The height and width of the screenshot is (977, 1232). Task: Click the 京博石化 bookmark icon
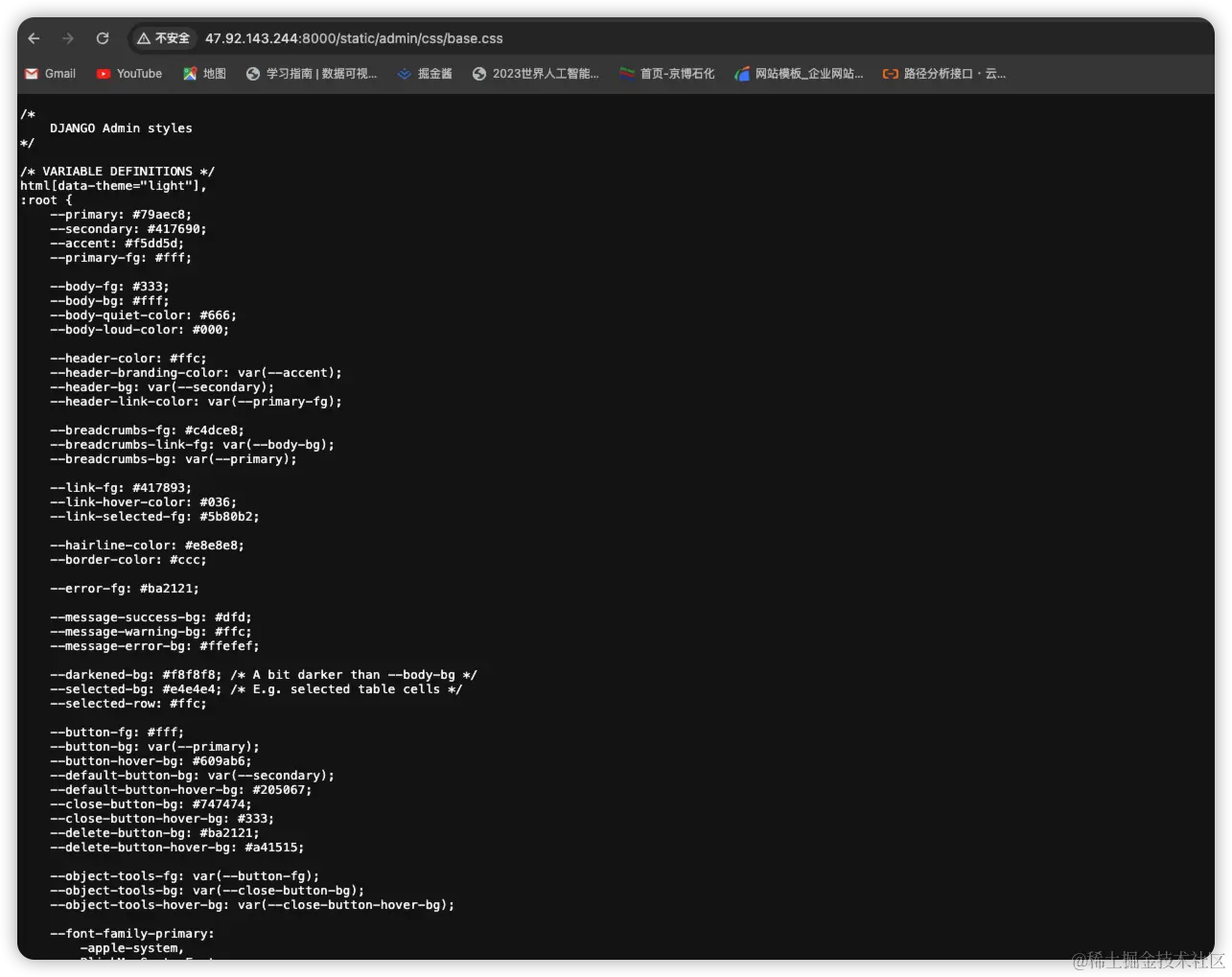coord(627,74)
